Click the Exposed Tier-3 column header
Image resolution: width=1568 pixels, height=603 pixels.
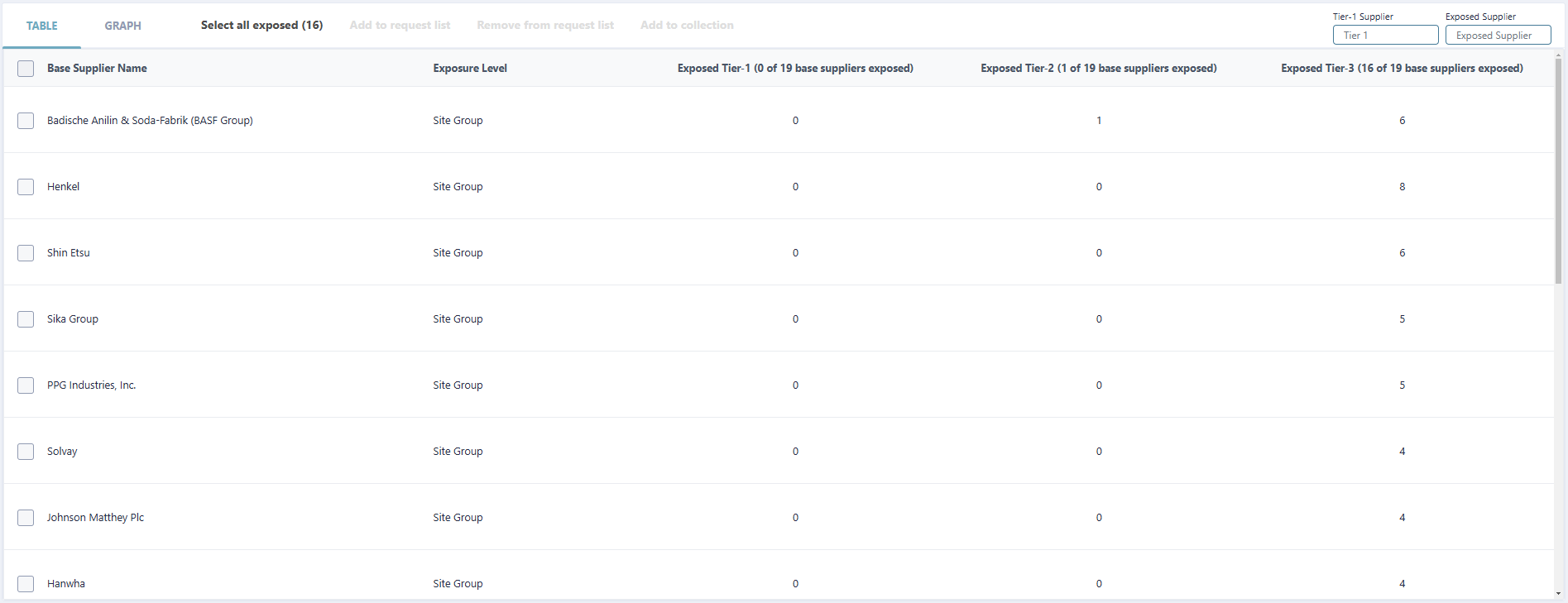click(x=1402, y=68)
